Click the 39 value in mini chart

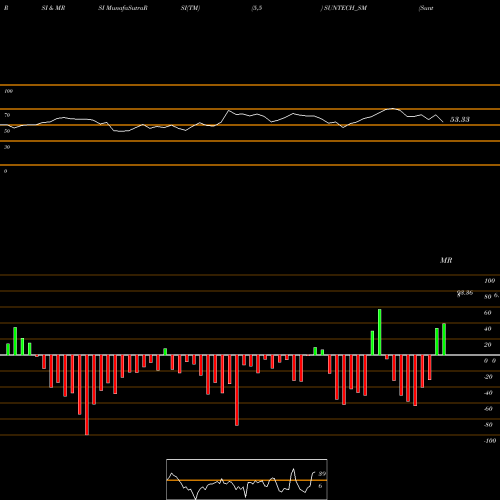click(322, 474)
